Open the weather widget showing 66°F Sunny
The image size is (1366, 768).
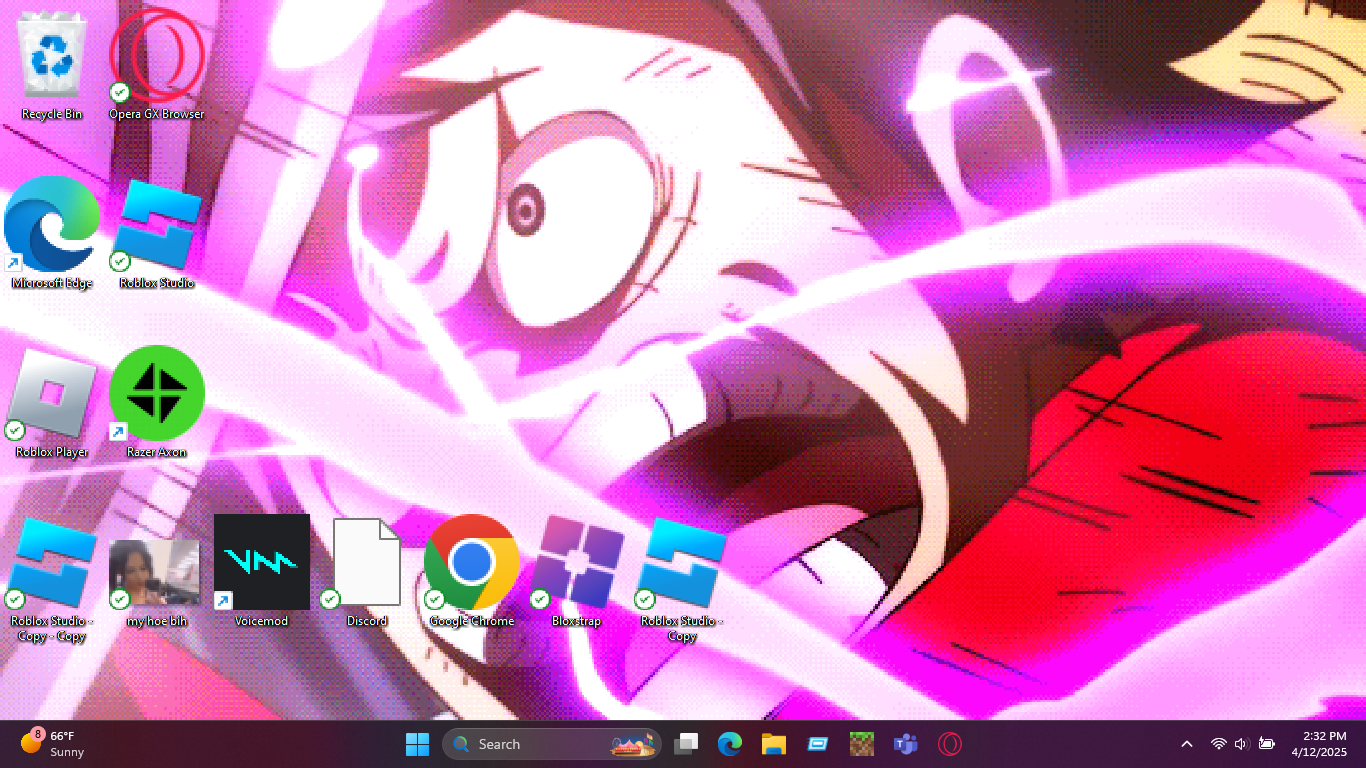click(53, 744)
